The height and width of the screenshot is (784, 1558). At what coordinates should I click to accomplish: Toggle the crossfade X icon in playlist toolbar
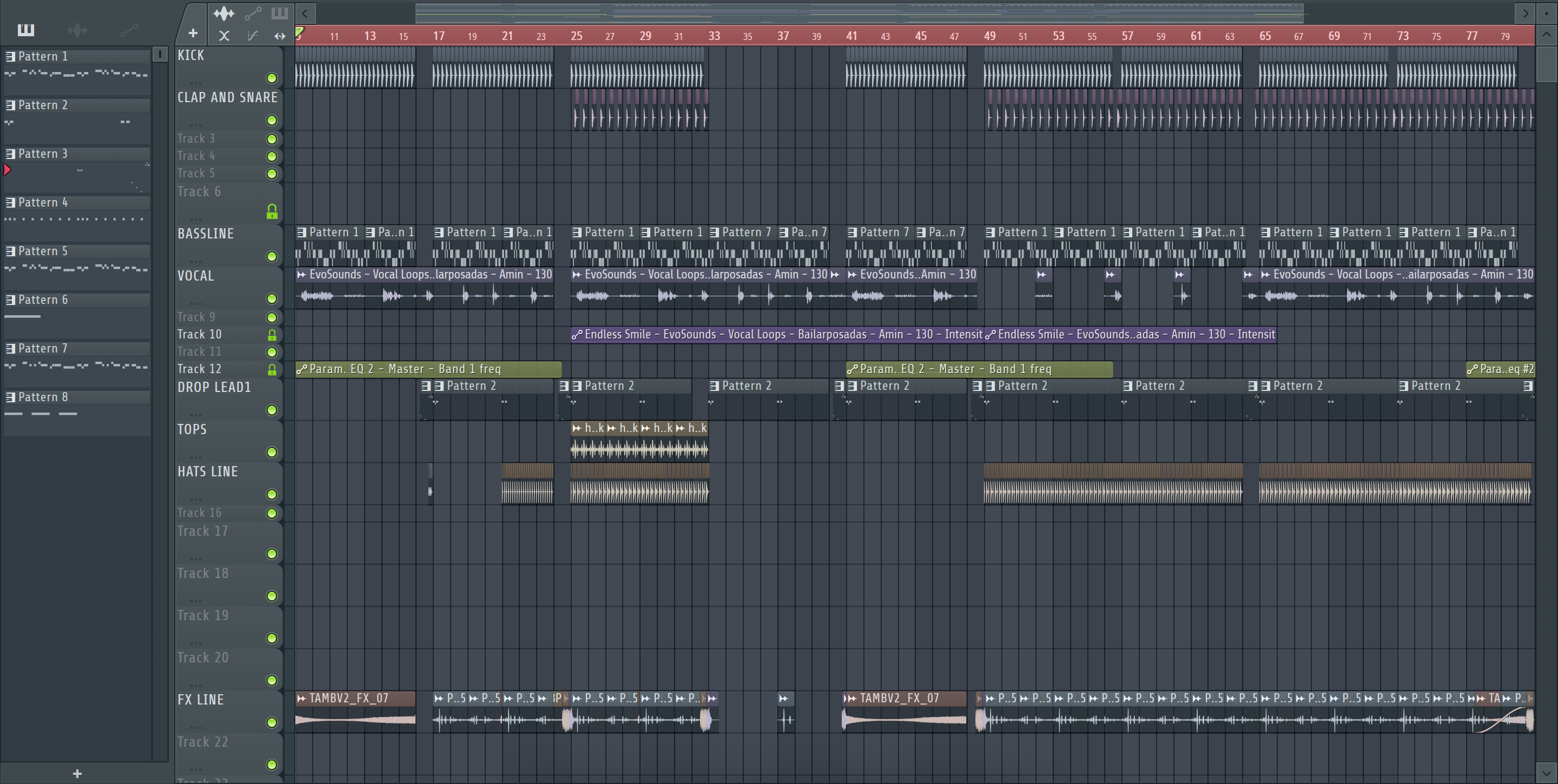pos(224,36)
